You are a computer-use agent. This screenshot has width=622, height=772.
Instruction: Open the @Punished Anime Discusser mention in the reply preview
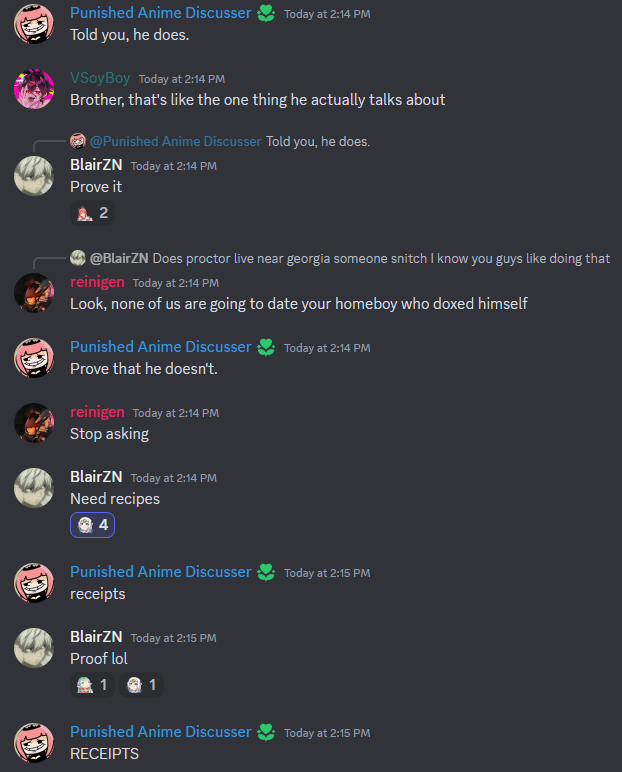tap(176, 142)
